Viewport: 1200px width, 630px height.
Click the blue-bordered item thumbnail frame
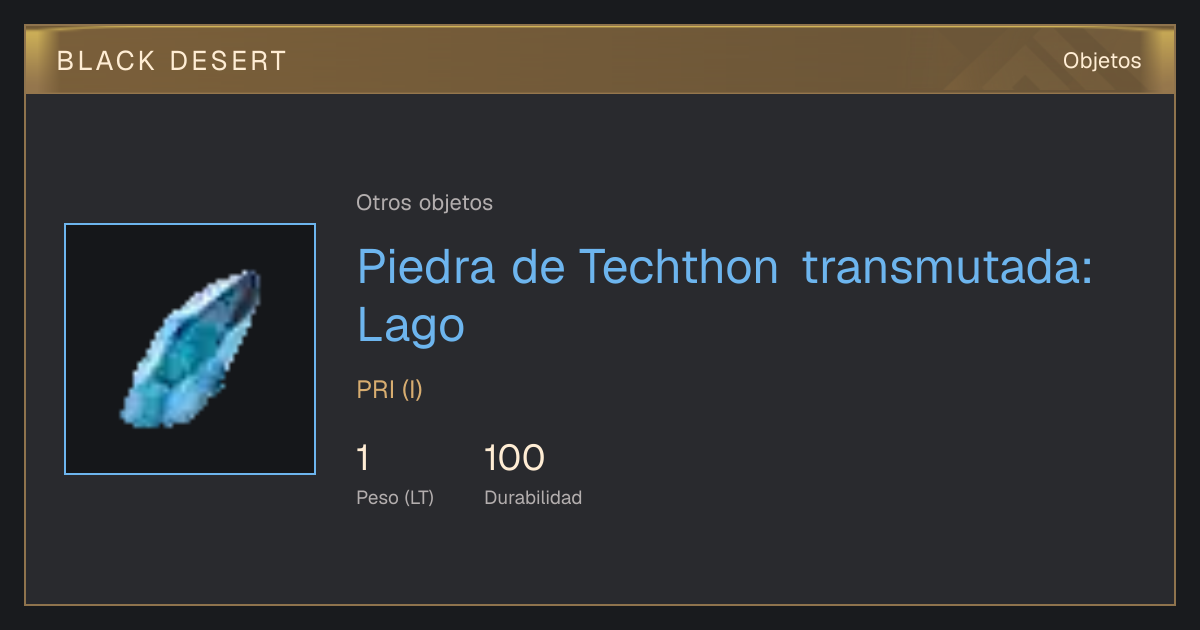pos(190,349)
